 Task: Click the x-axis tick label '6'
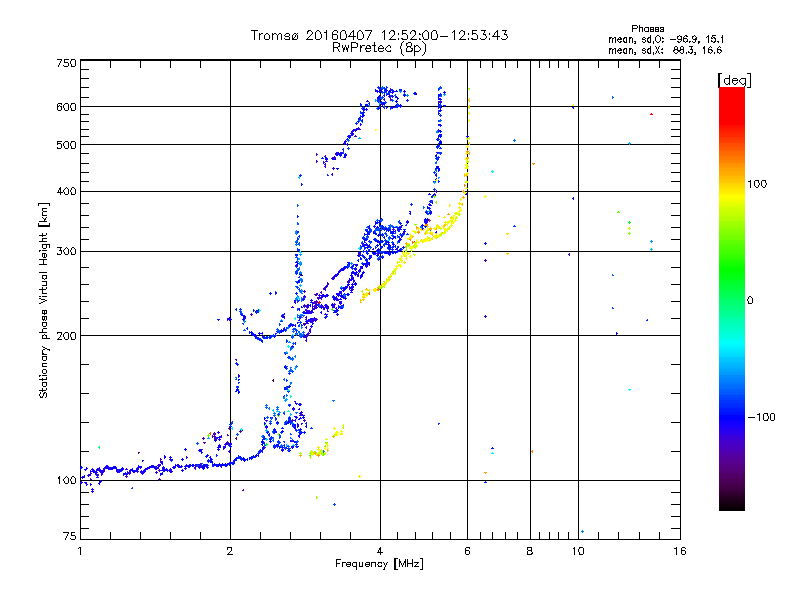[467, 551]
